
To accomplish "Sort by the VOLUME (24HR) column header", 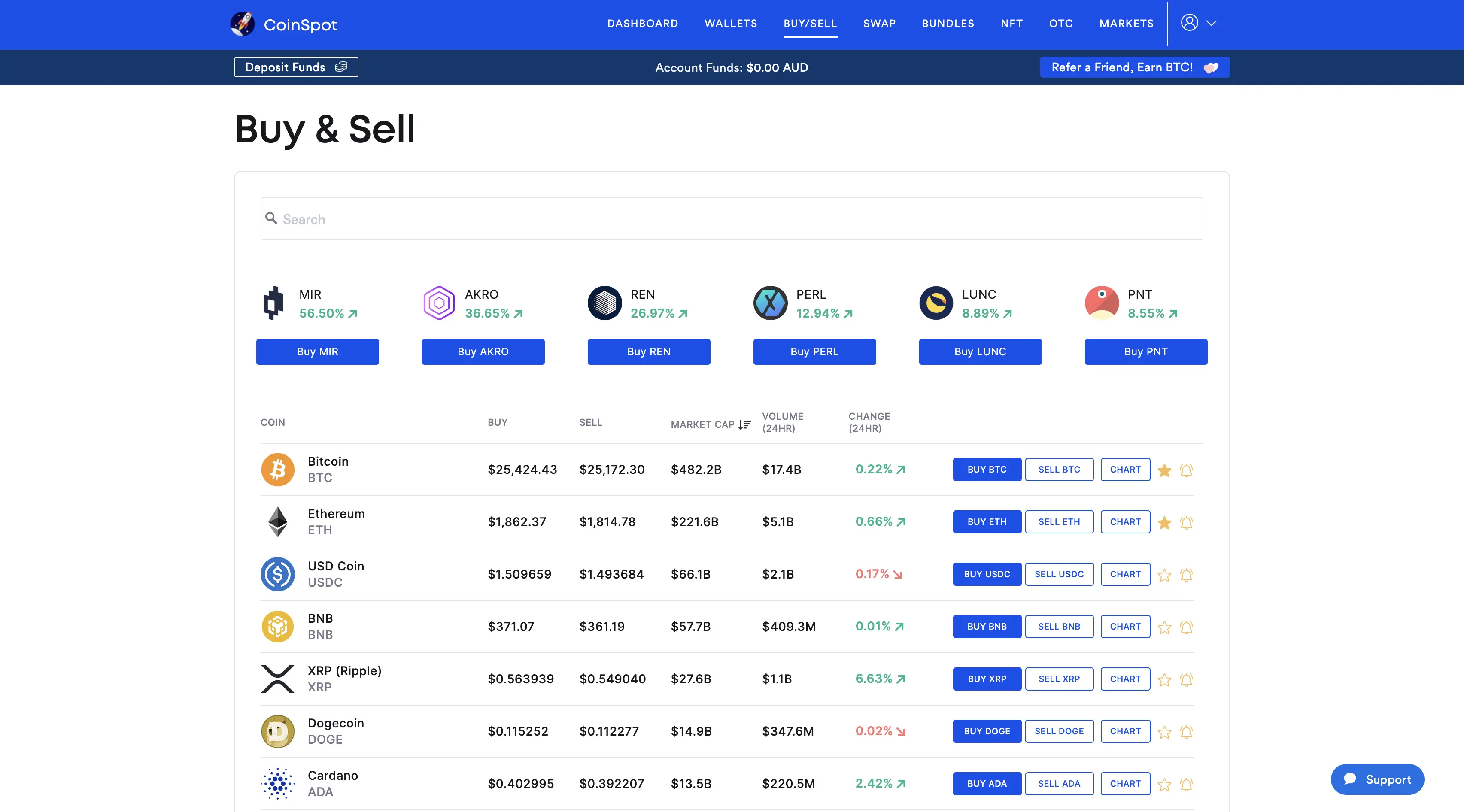I will click(783, 422).
